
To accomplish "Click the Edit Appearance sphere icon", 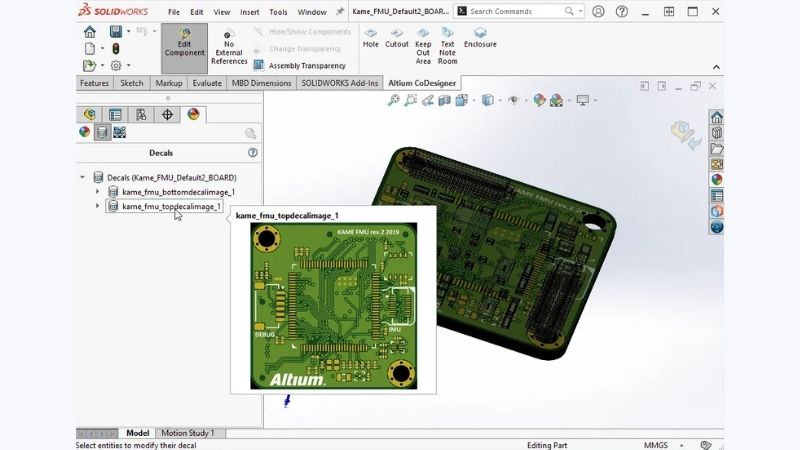I will 539,101.
